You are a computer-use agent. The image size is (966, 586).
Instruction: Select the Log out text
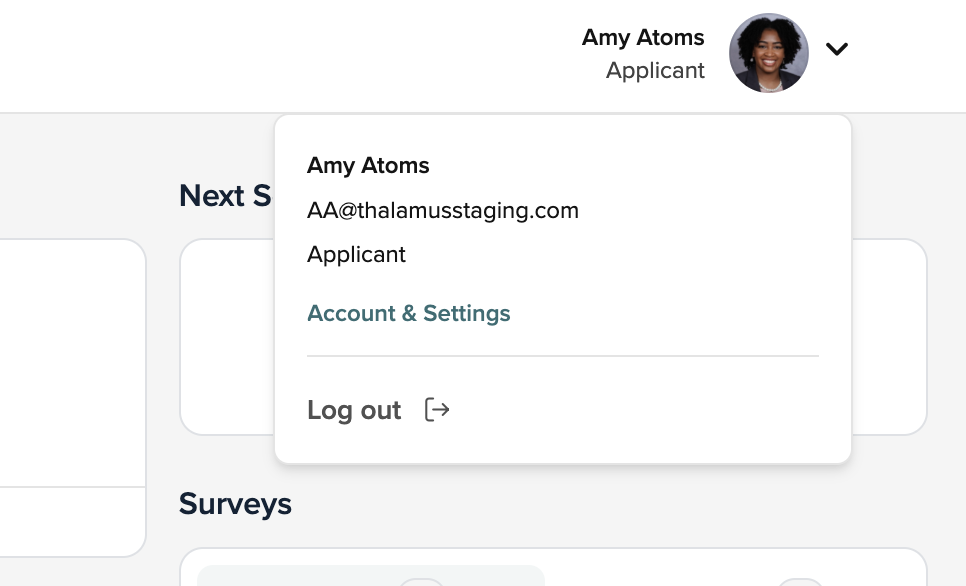pyautogui.click(x=354, y=410)
